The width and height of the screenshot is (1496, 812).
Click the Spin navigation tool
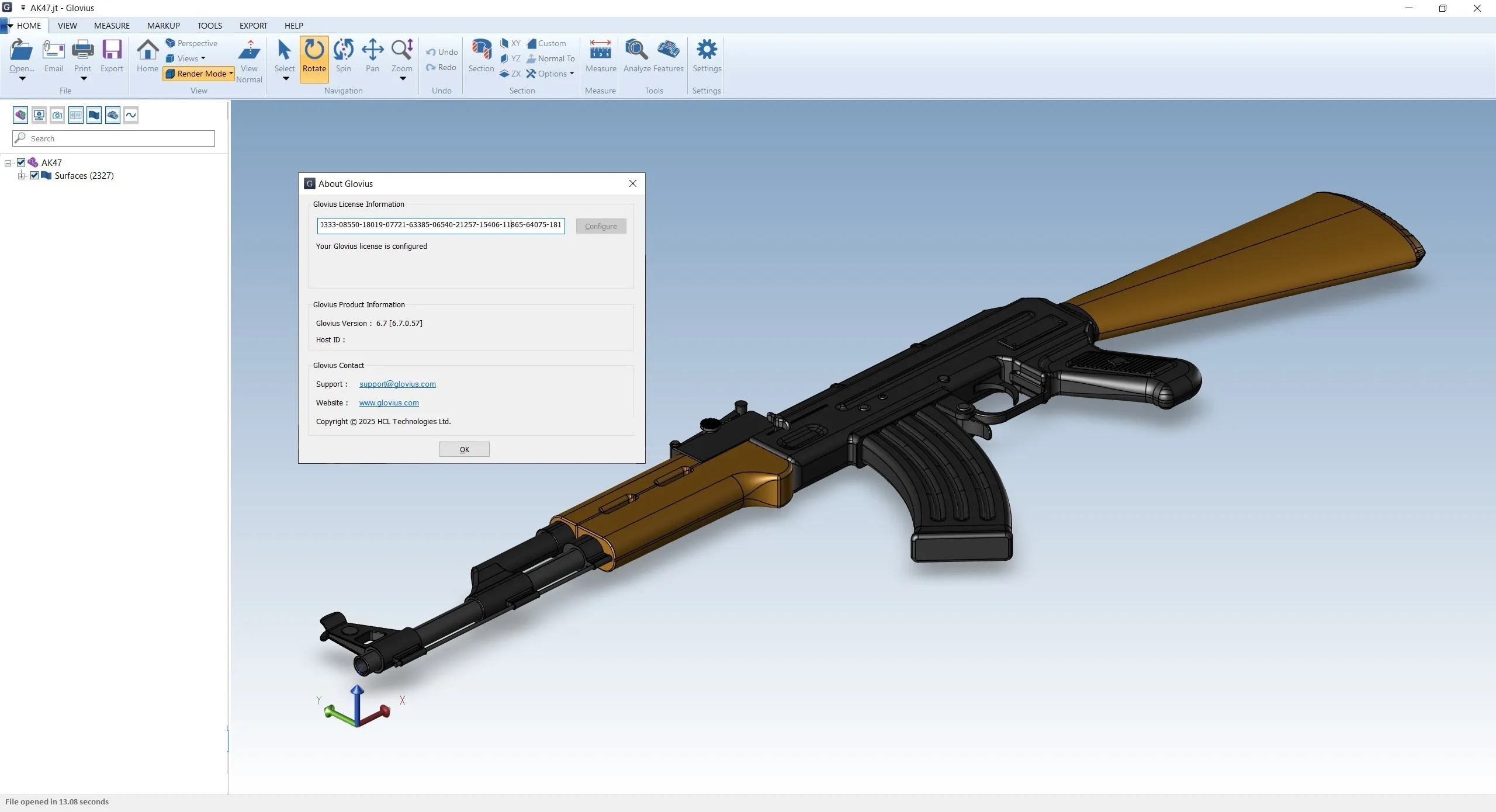(343, 56)
